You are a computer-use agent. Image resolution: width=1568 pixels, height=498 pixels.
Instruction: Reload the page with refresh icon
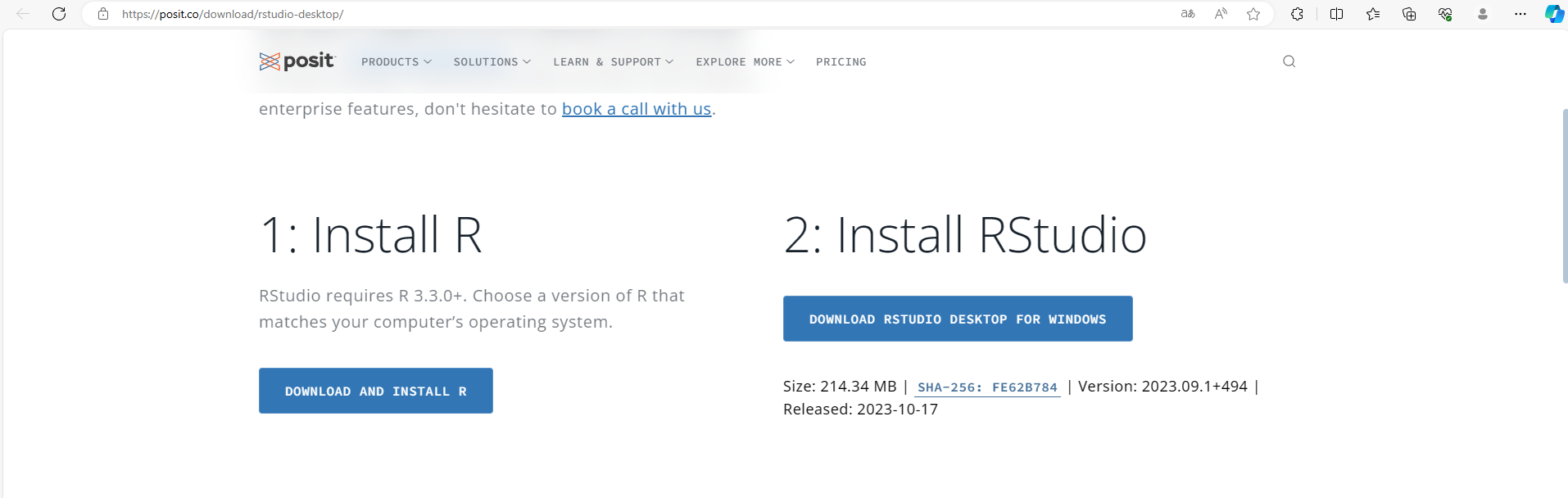pyautogui.click(x=59, y=14)
